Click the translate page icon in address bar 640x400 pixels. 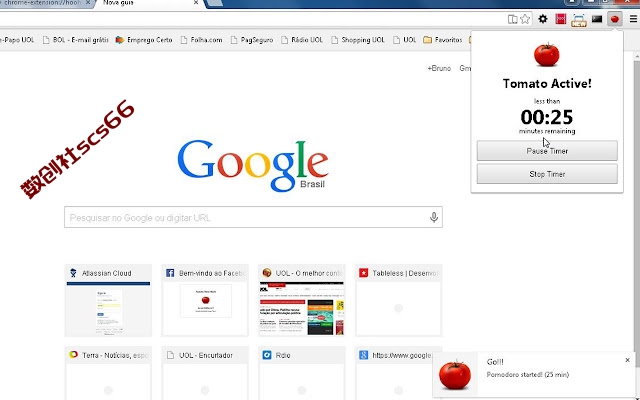[512, 19]
